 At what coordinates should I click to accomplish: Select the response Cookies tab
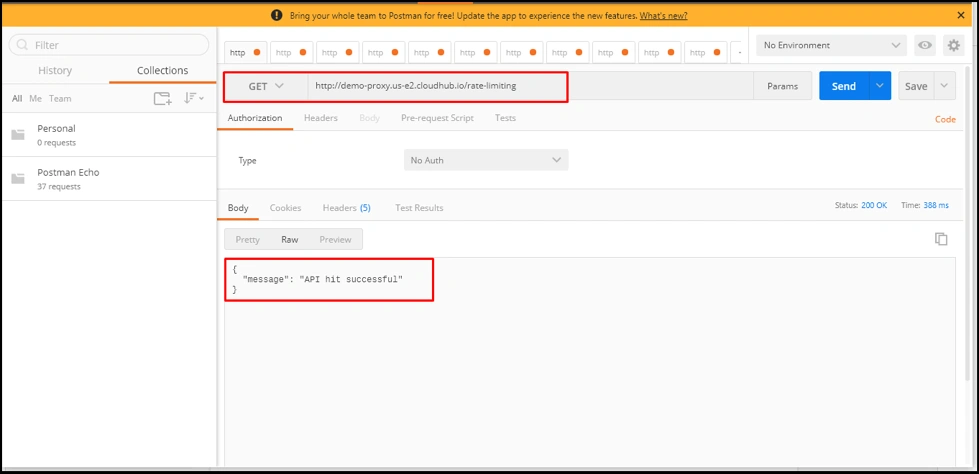[x=285, y=208]
